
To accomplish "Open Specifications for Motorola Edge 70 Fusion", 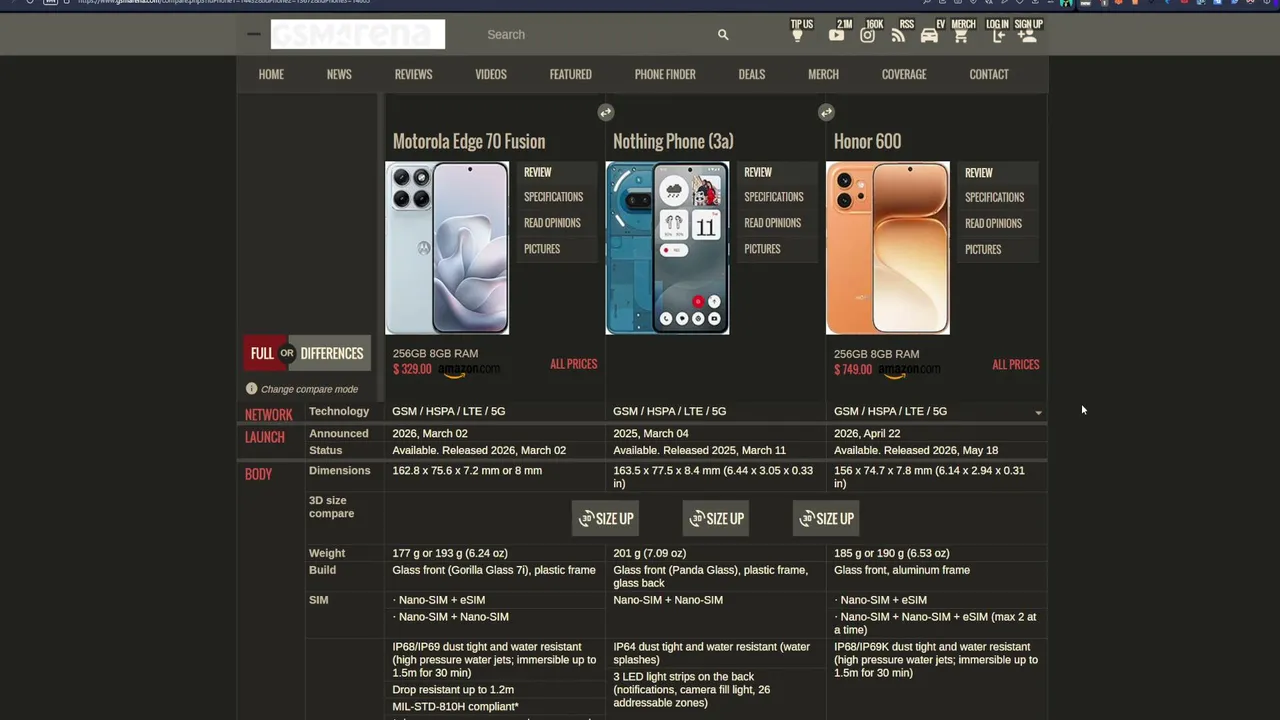I will (x=553, y=197).
